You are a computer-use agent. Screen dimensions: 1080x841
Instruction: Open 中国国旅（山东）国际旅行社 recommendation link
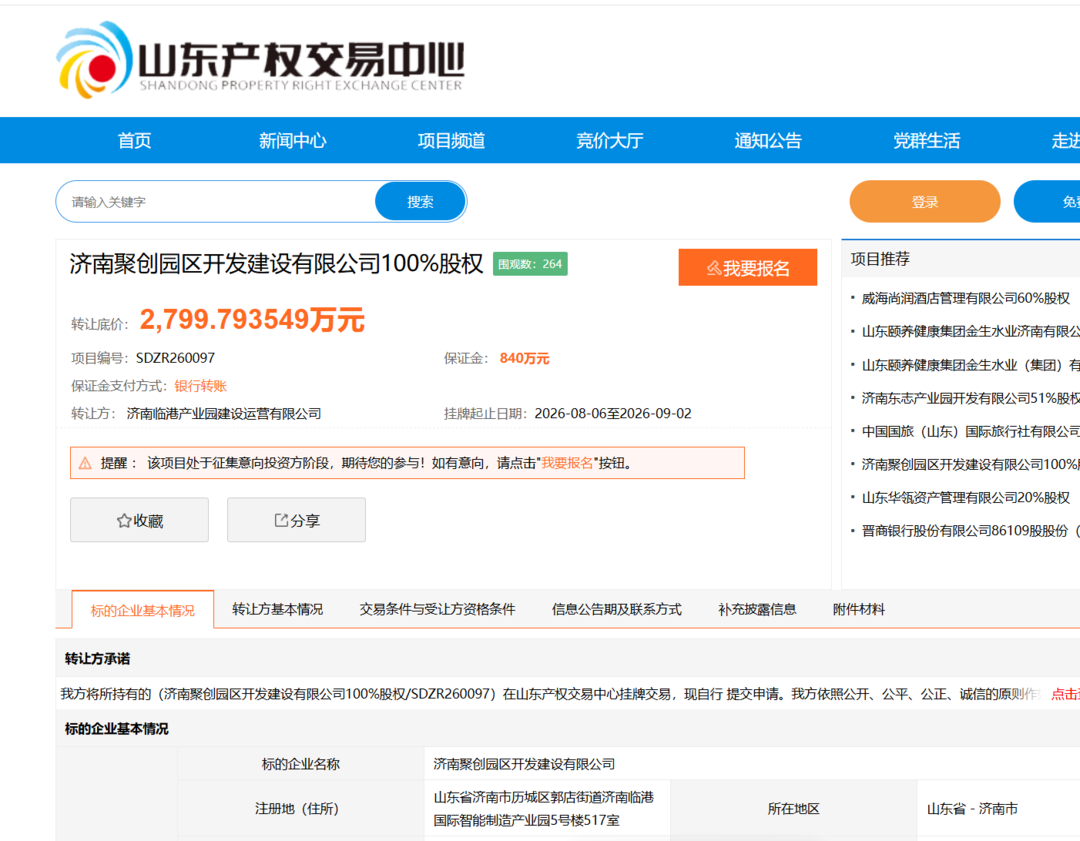(970, 431)
